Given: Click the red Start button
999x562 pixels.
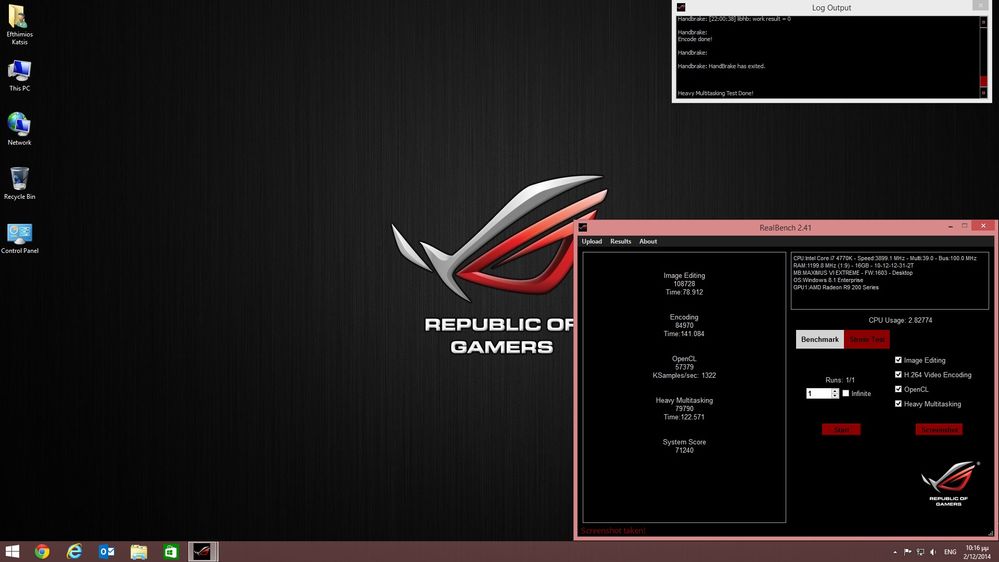Looking at the screenshot, I should [x=841, y=430].
